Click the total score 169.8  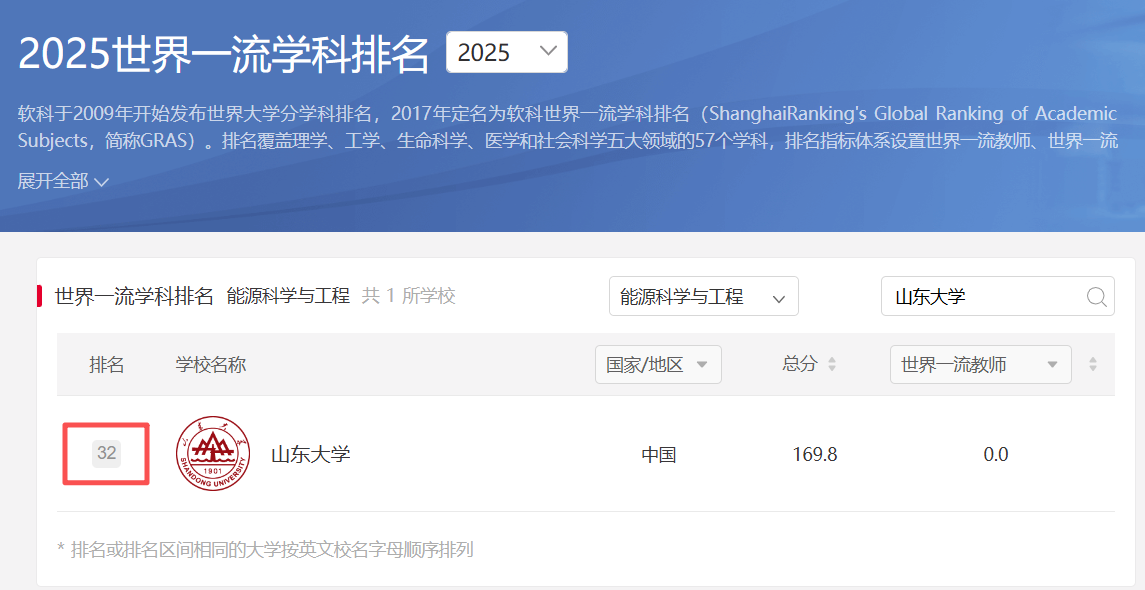coord(814,455)
